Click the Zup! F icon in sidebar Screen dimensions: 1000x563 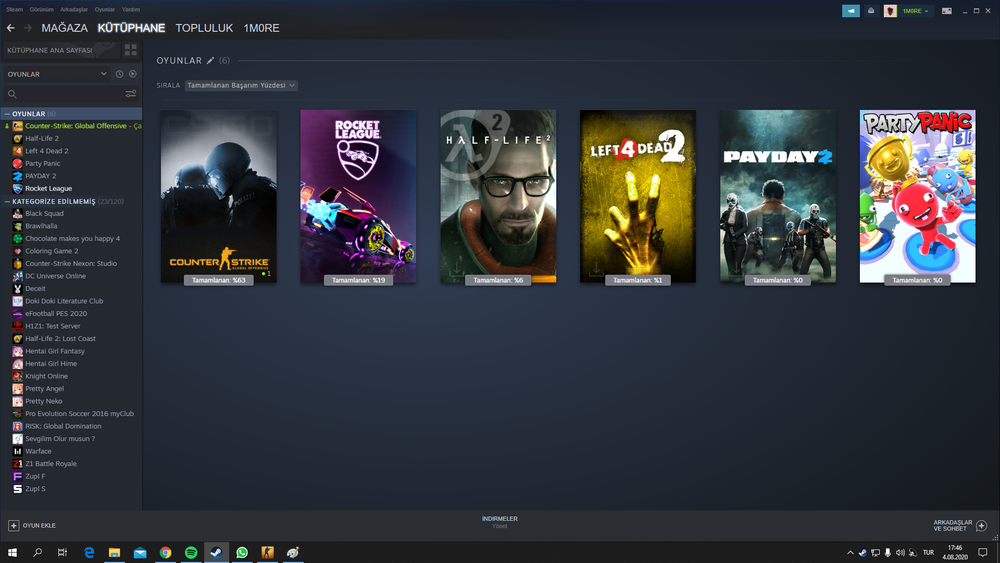click(18, 476)
